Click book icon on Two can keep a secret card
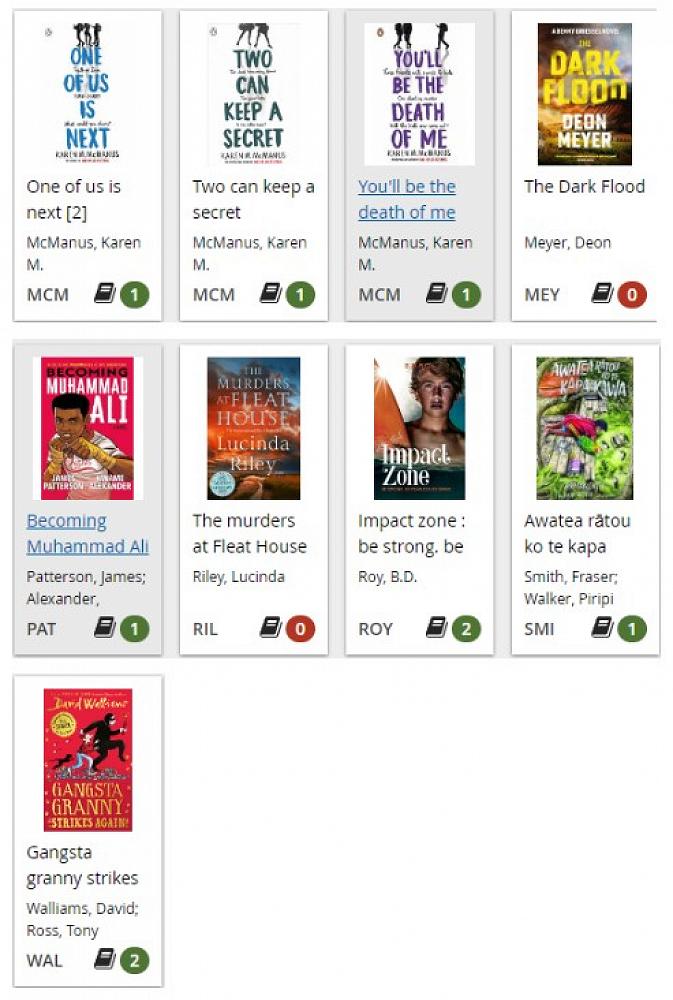Viewport: 673px width, 1000px height. tap(270, 293)
